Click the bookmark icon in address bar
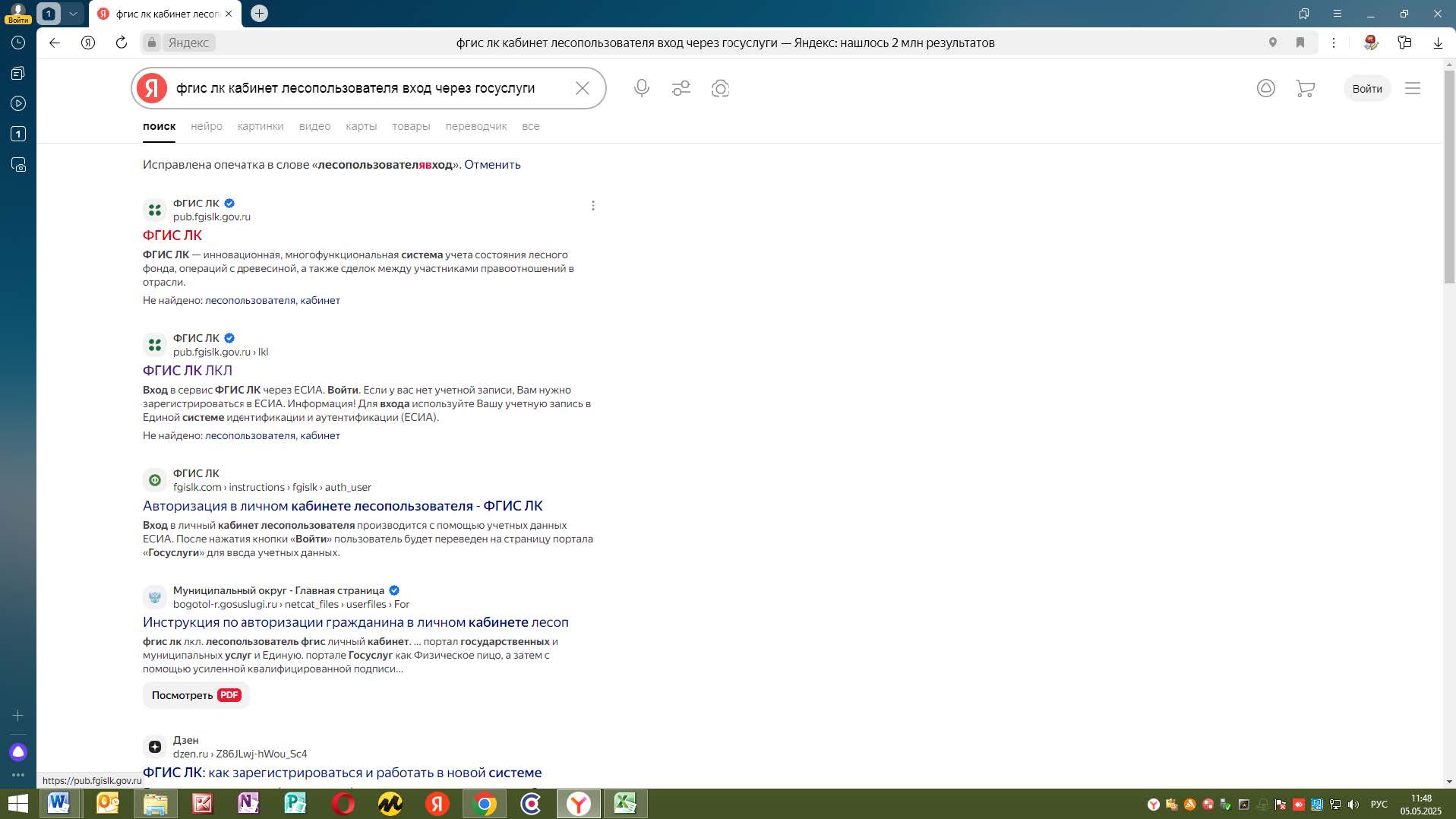 pos(1300,43)
